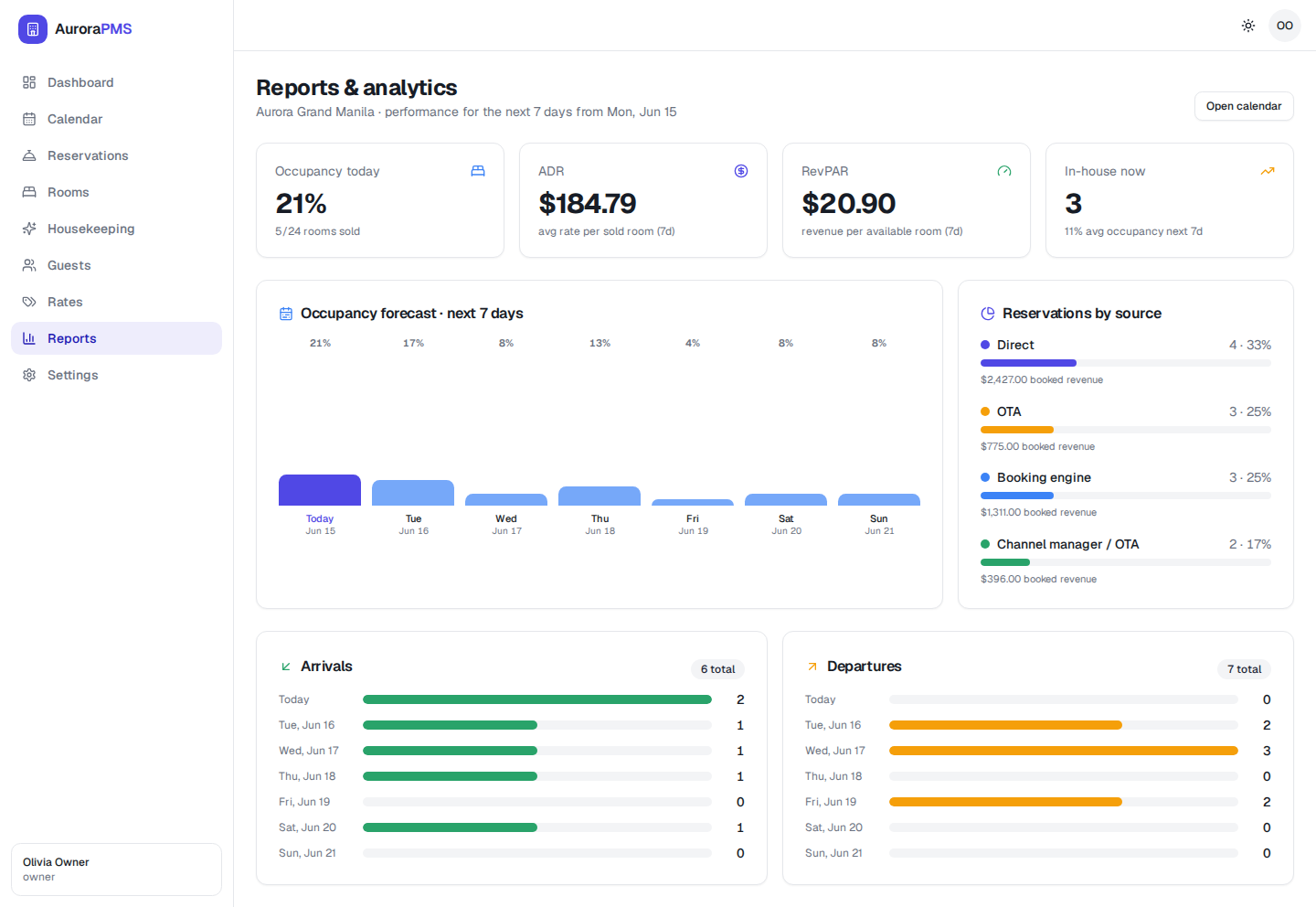1316x907 pixels.
Task: Click '$1,311.00 booked revenue' text
Action: pyautogui.click(x=1039, y=512)
